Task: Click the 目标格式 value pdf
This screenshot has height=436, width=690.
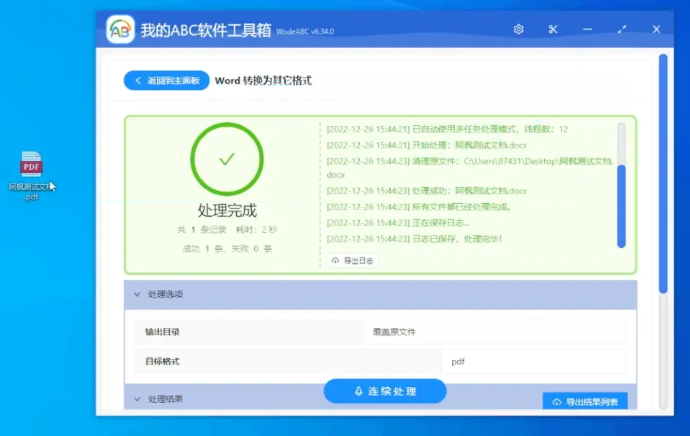Action: coord(458,362)
